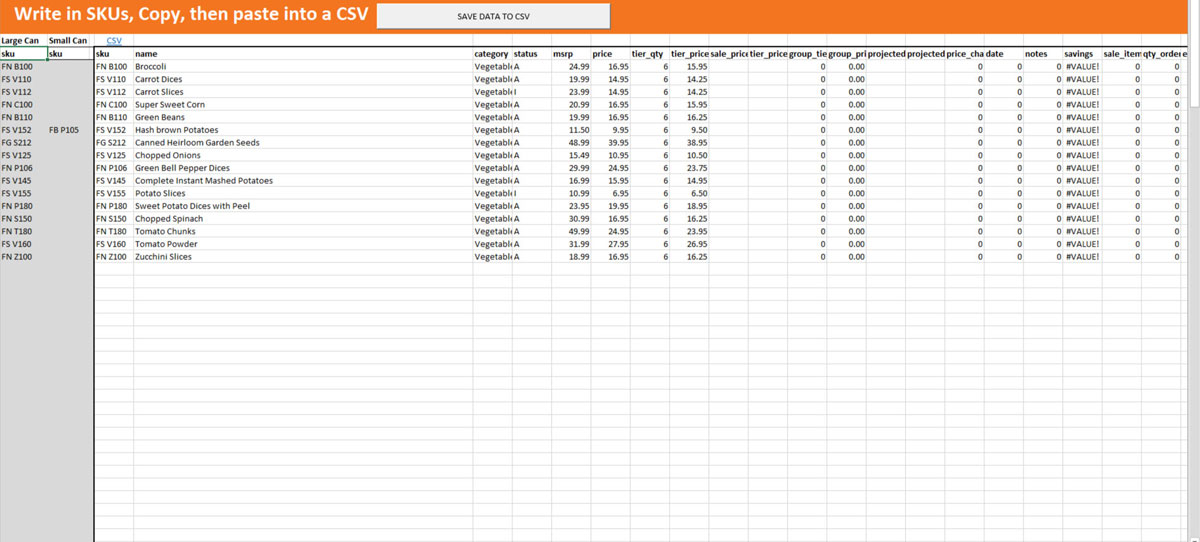Click the 27.95 price cell for Tomato Powder
The height and width of the screenshot is (542, 1200).
610,244
